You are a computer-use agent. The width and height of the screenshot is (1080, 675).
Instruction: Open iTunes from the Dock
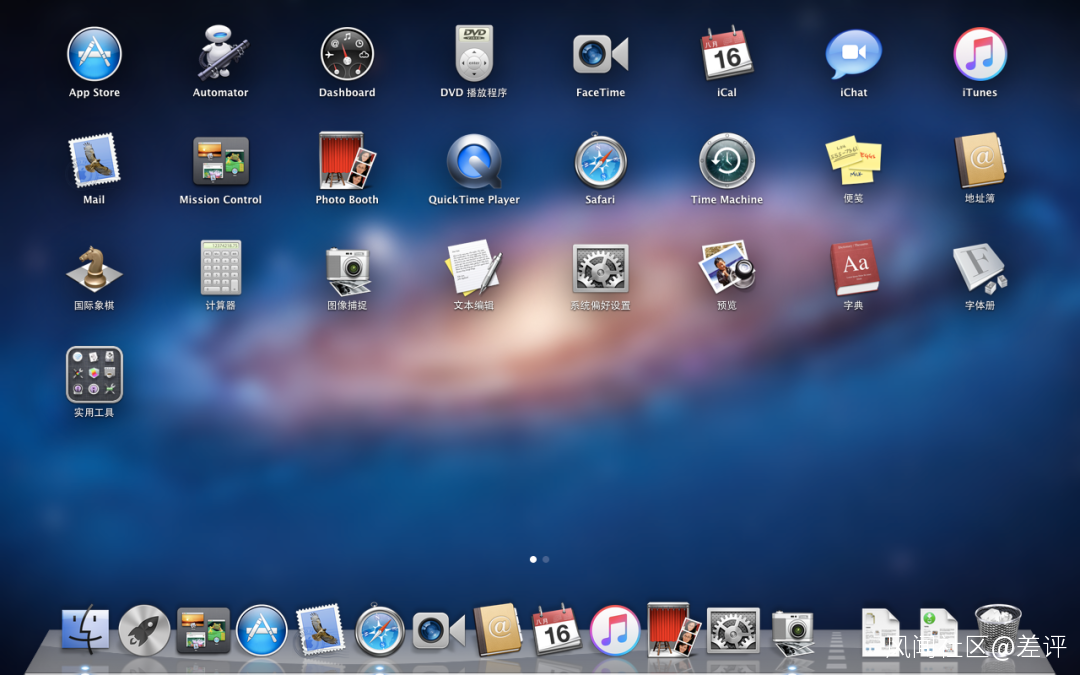tap(616, 630)
